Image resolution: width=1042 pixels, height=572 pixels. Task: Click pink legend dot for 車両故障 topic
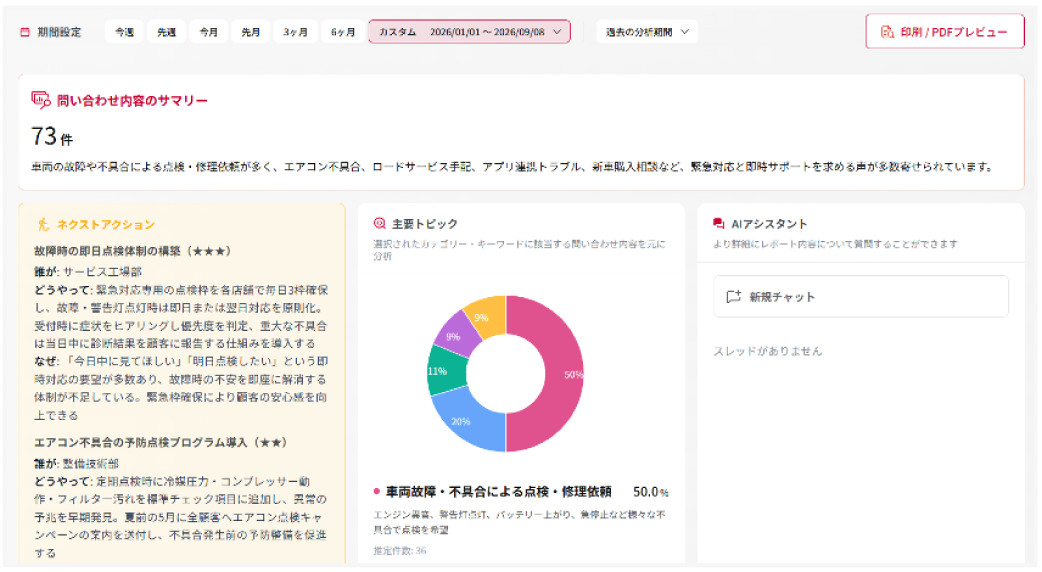tap(377, 492)
